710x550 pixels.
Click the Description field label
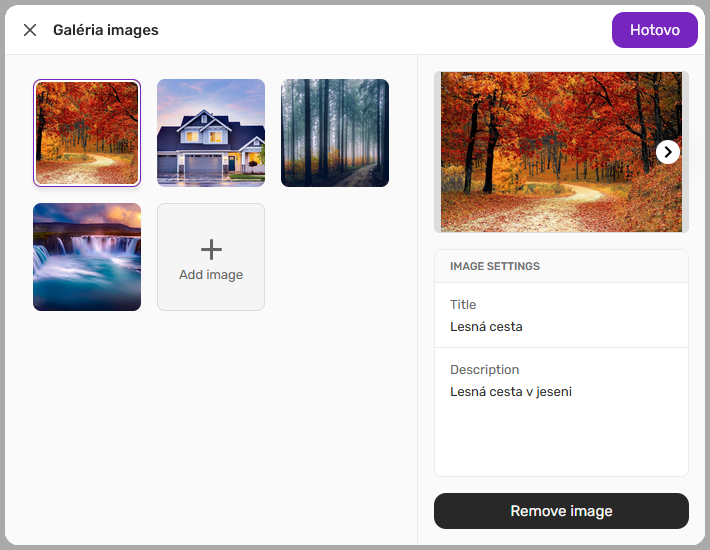point(484,370)
